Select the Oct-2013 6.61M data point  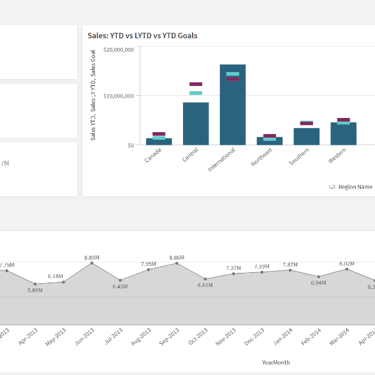click(x=205, y=279)
